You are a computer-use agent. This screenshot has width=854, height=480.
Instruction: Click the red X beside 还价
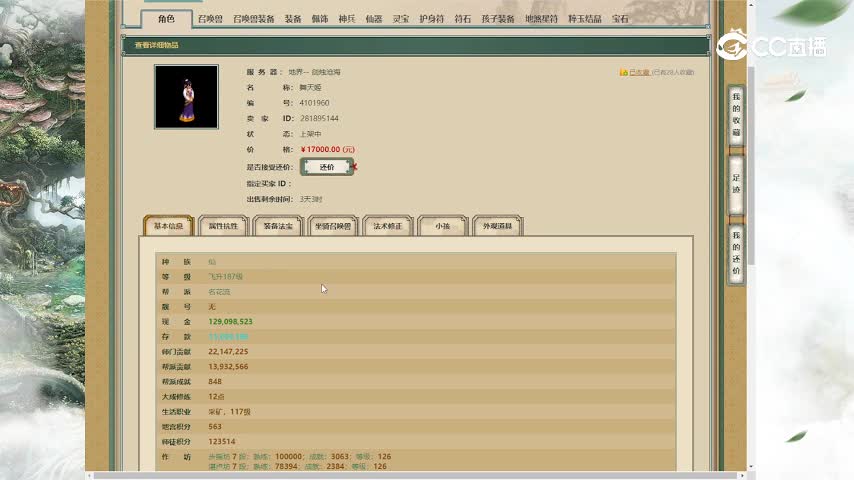pos(355,166)
